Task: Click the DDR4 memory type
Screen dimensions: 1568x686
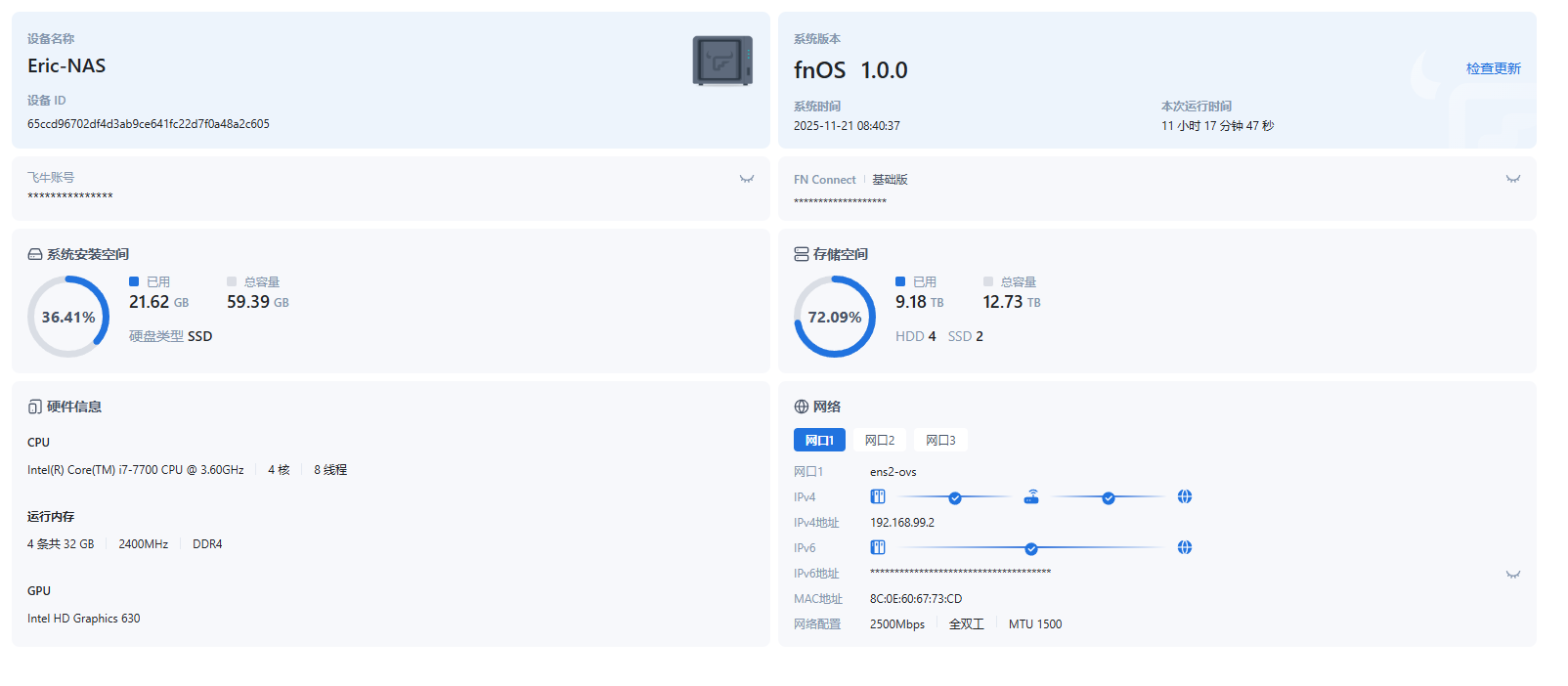Action: 207,544
